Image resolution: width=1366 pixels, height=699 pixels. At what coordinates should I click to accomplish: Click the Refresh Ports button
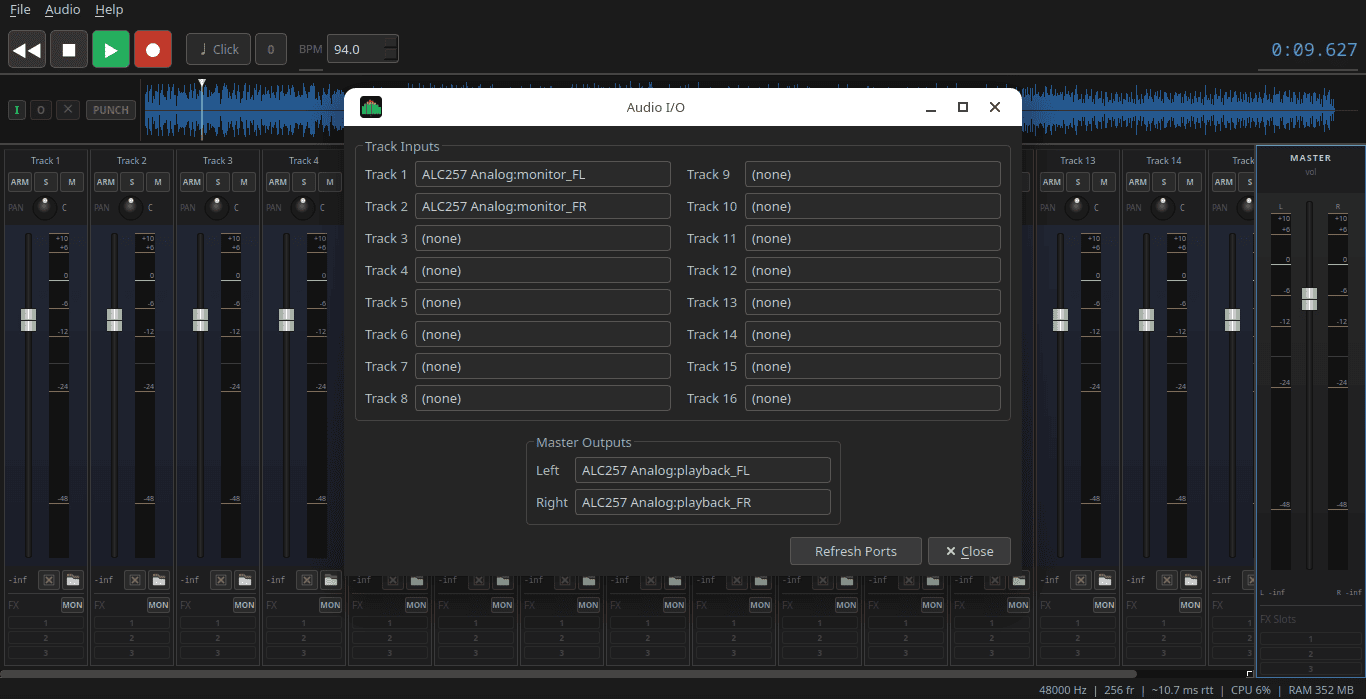click(x=856, y=551)
